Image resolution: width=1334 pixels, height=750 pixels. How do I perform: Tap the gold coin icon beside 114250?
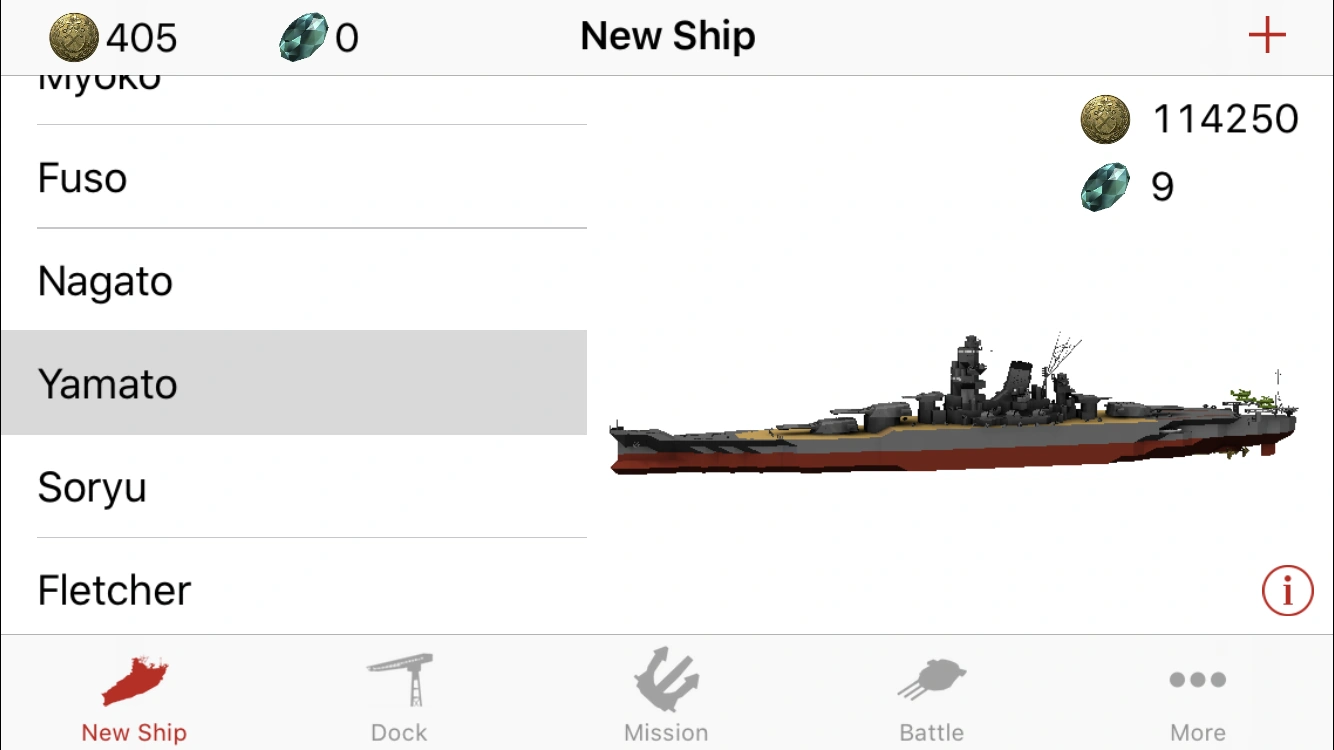pyautogui.click(x=1105, y=120)
